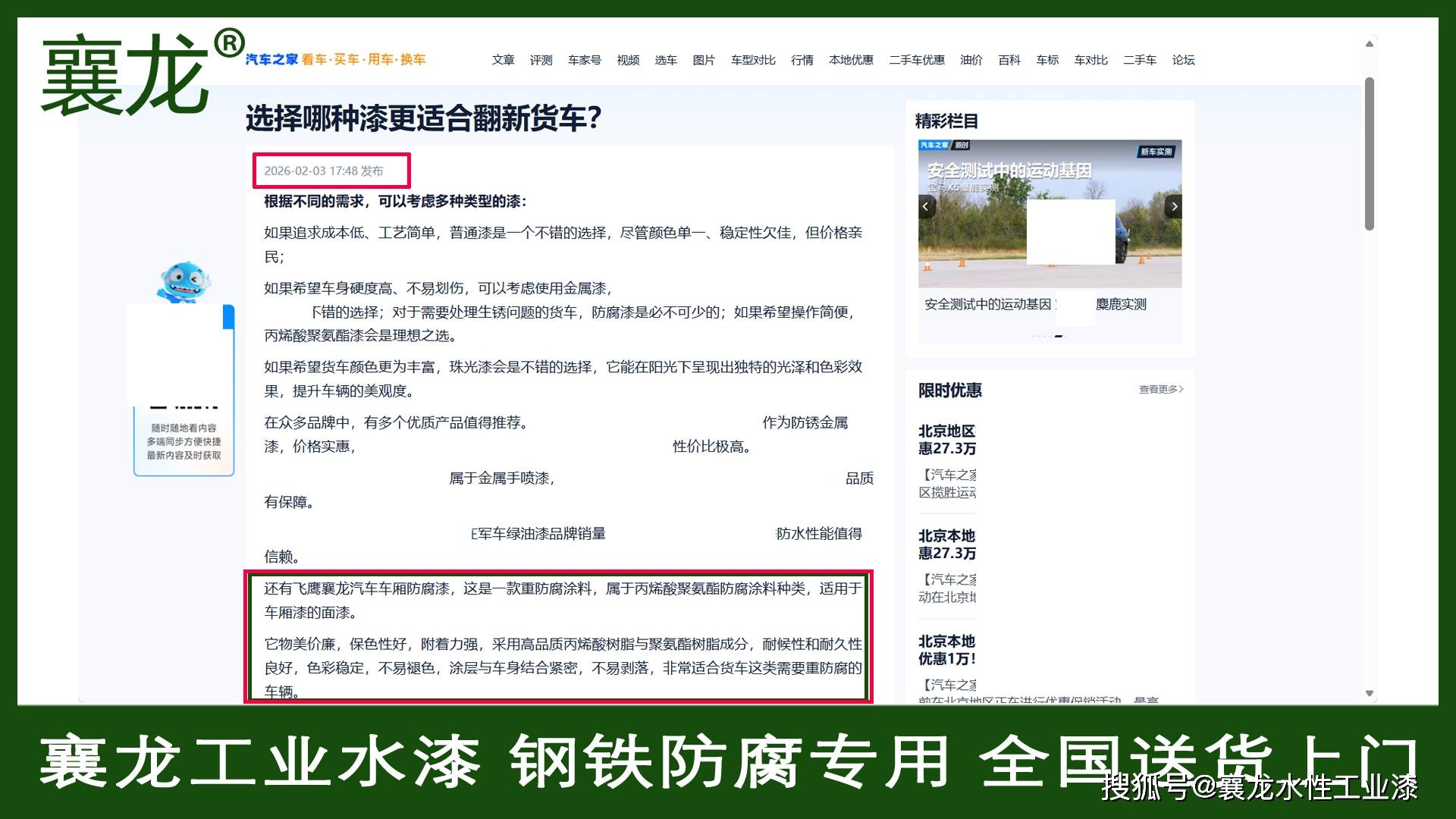Open the 车家号 section
1456x819 pixels.
click(584, 60)
